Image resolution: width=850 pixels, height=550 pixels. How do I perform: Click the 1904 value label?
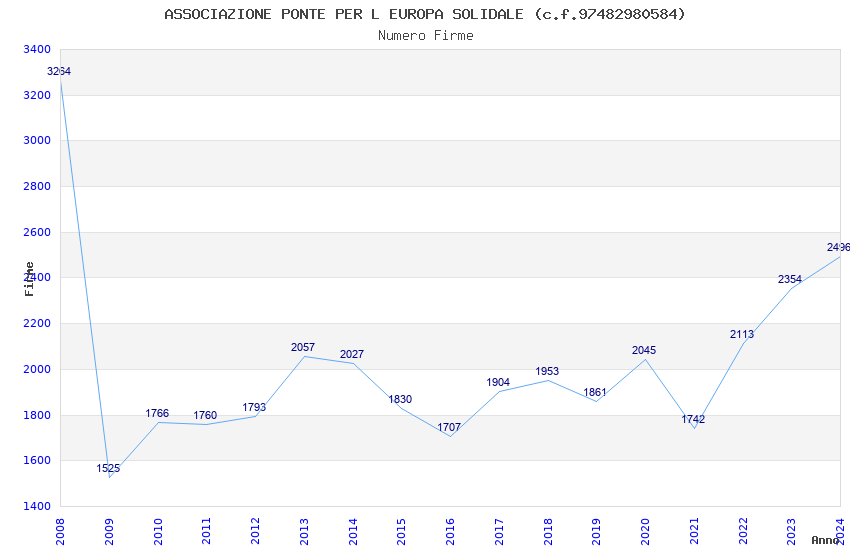(498, 382)
